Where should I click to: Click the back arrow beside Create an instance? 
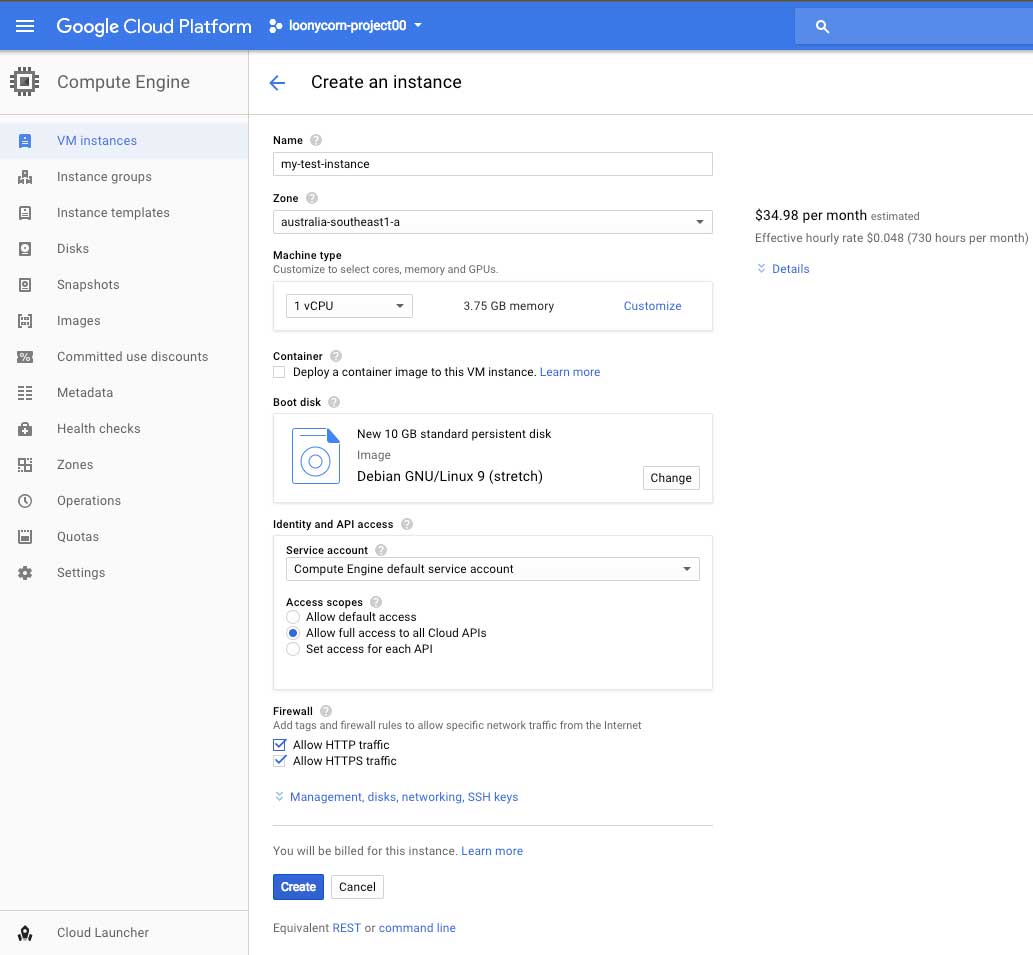pos(277,83)
